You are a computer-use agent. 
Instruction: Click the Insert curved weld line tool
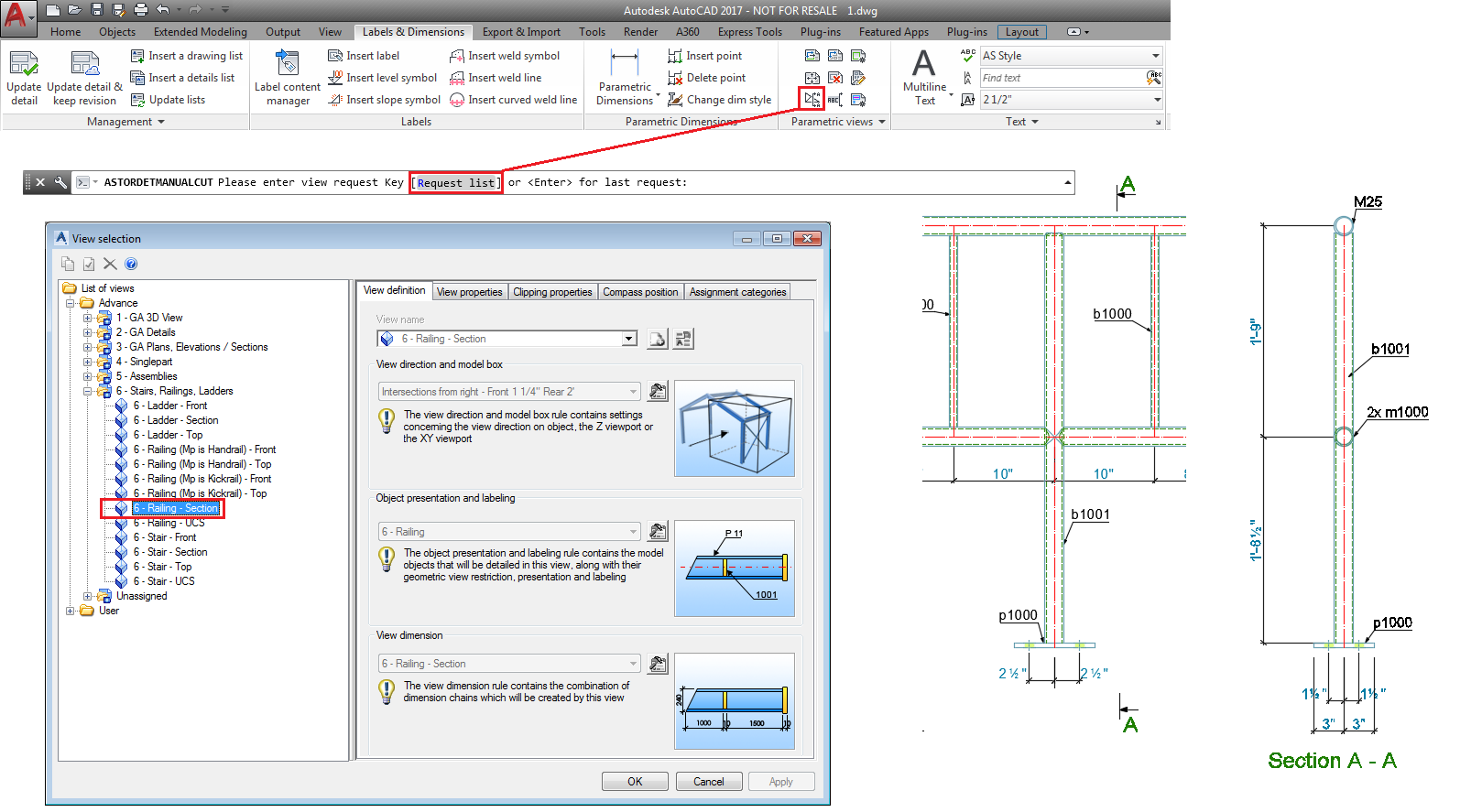[514, 100]
